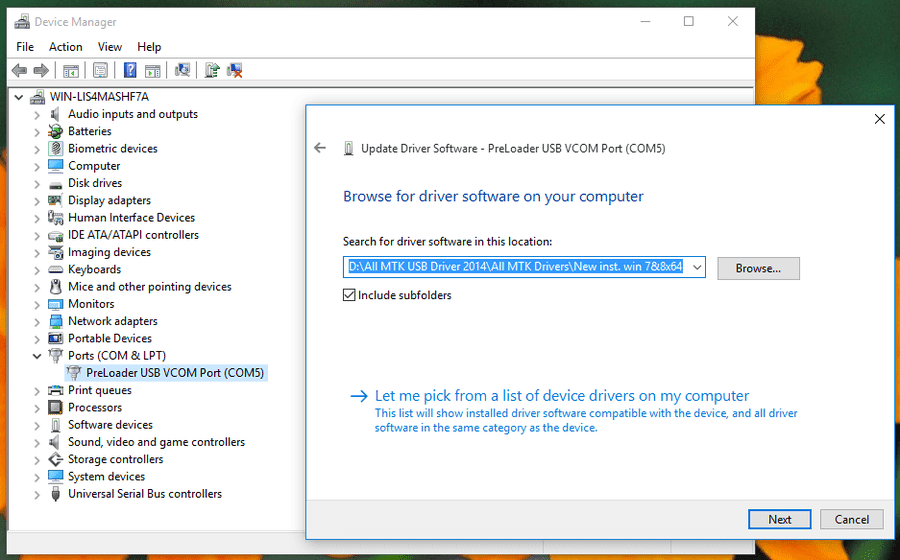Open the driver location path dropdown arrow

point(697,267)
